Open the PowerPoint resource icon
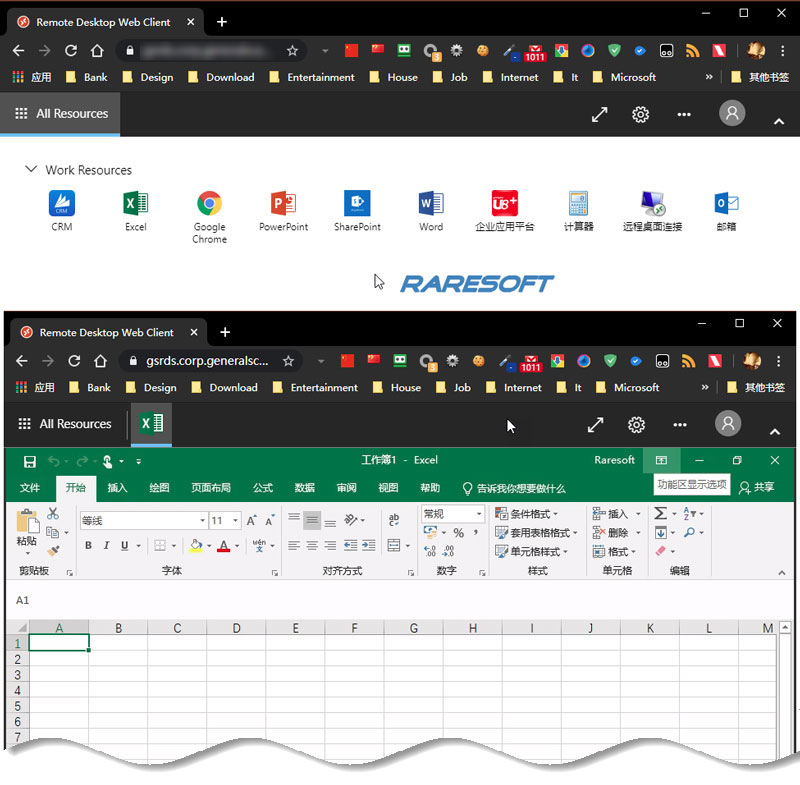The width and height of the screenshot is (800, 785). click(x=283, y=204)
